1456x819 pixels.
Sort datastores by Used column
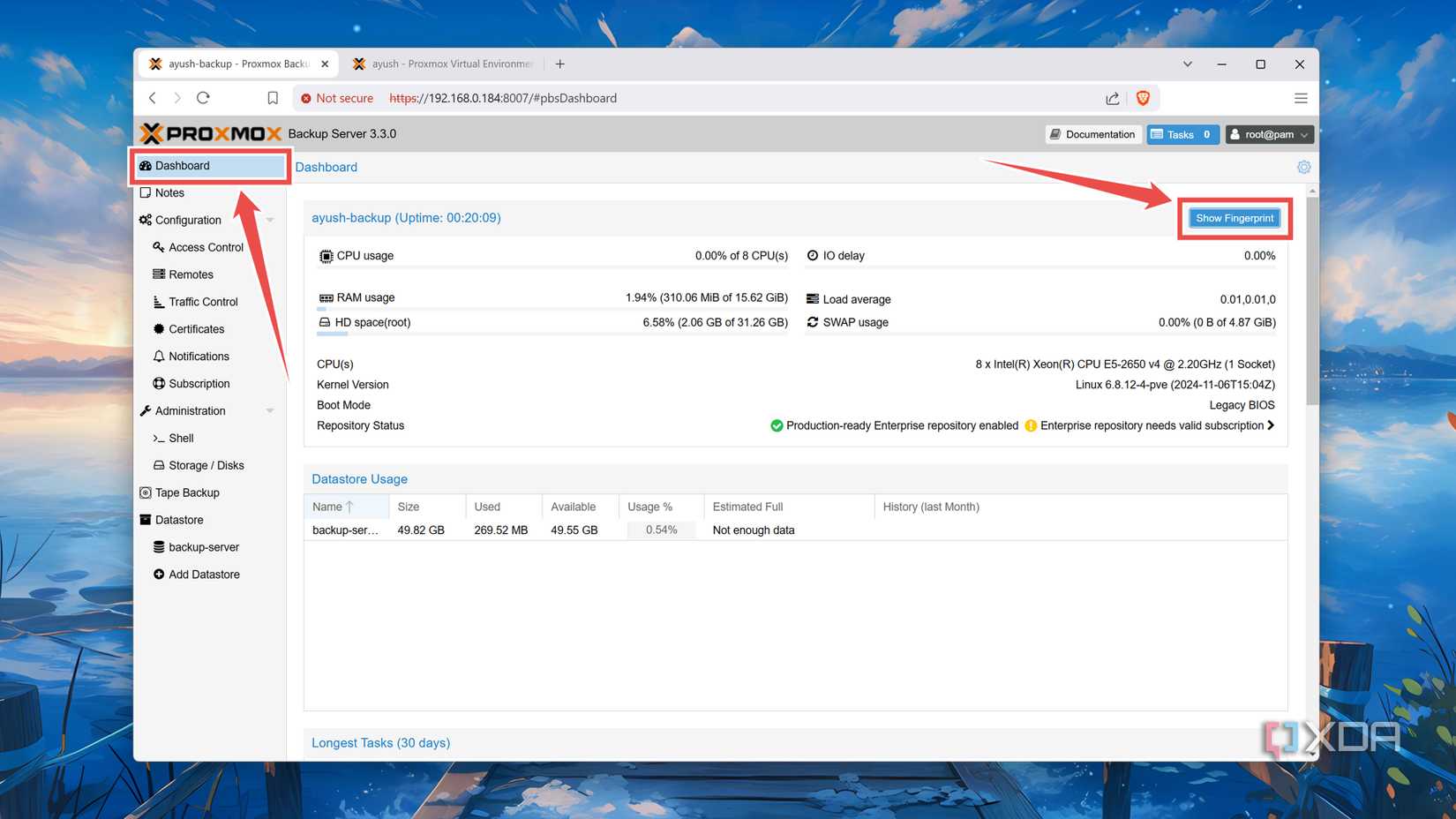(504, 507)
